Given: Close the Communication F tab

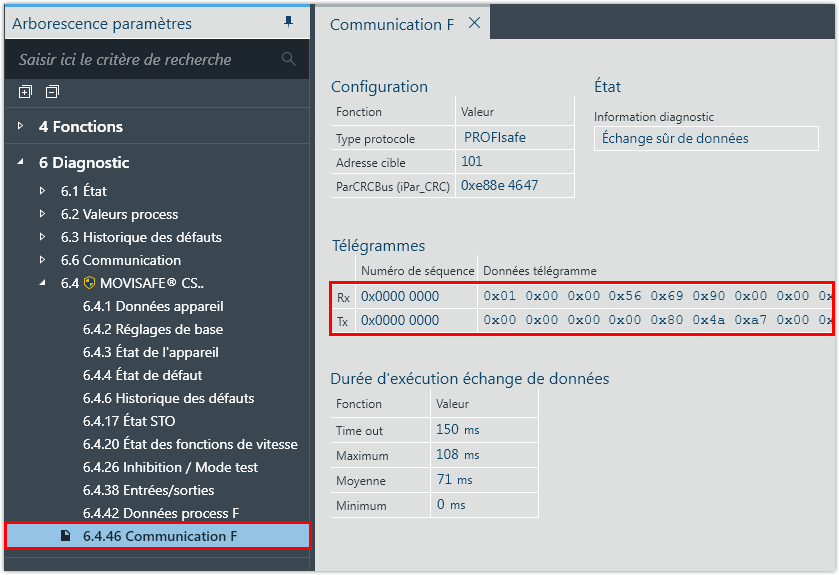Looking at the screenshot, I should pyautogui.click(x=474, y=23).
